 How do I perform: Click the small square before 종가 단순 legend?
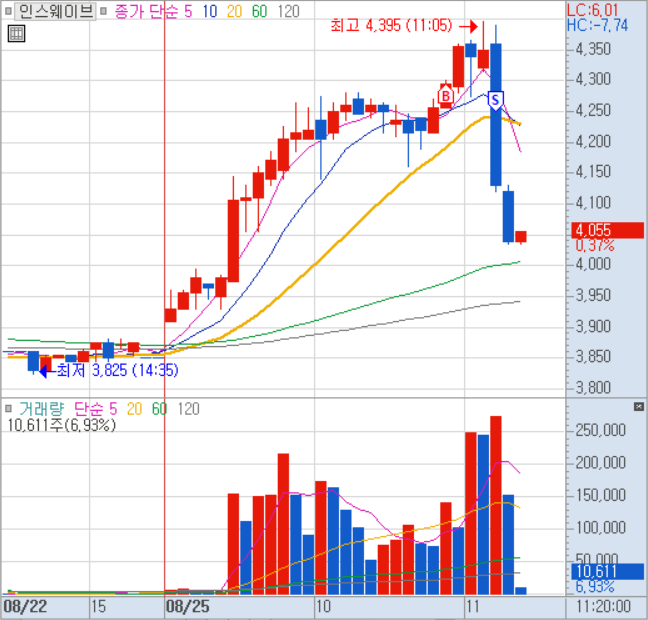(106, 12)
